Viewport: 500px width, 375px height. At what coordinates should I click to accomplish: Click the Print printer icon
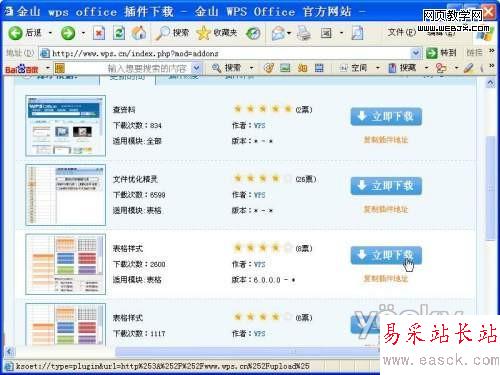[303, 33]
